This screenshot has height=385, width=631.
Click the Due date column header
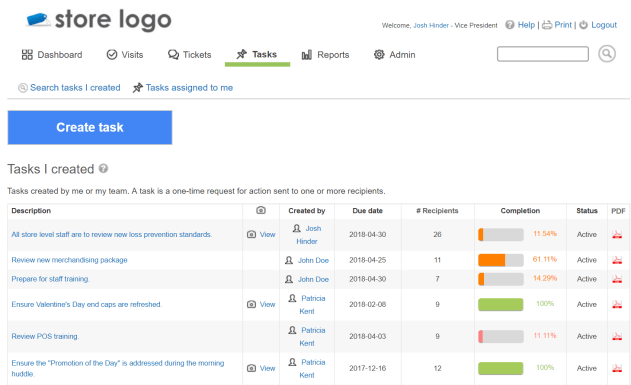[367, 211]
